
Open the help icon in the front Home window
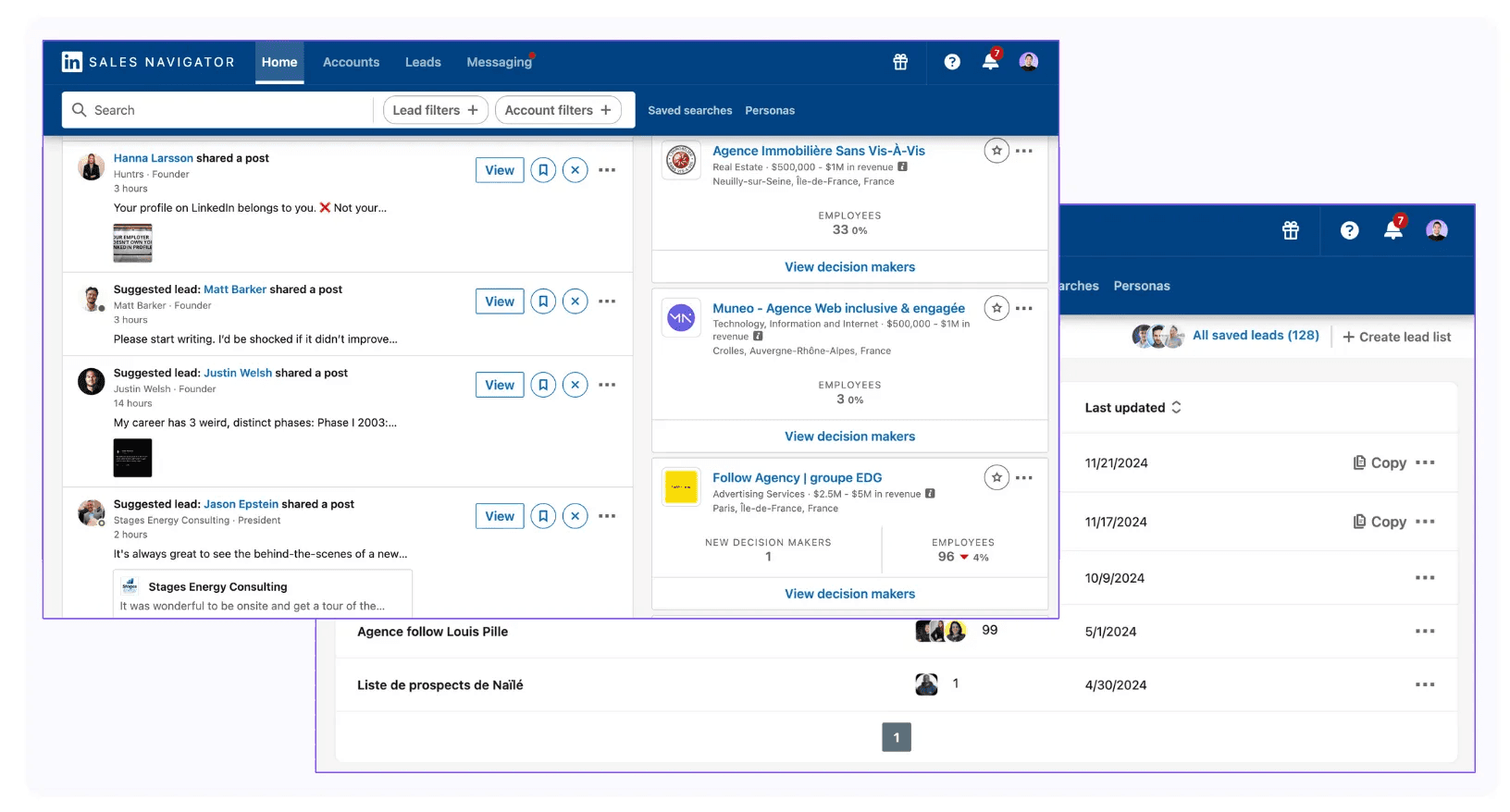(952, 62)
